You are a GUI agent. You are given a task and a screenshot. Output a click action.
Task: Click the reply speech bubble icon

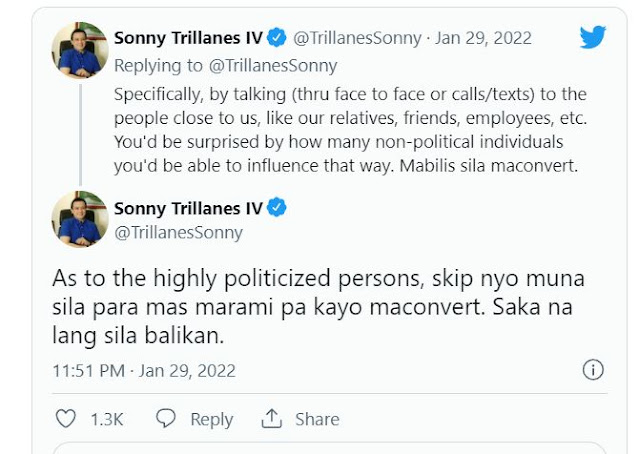pyautogui.click(x=167, y=419)
